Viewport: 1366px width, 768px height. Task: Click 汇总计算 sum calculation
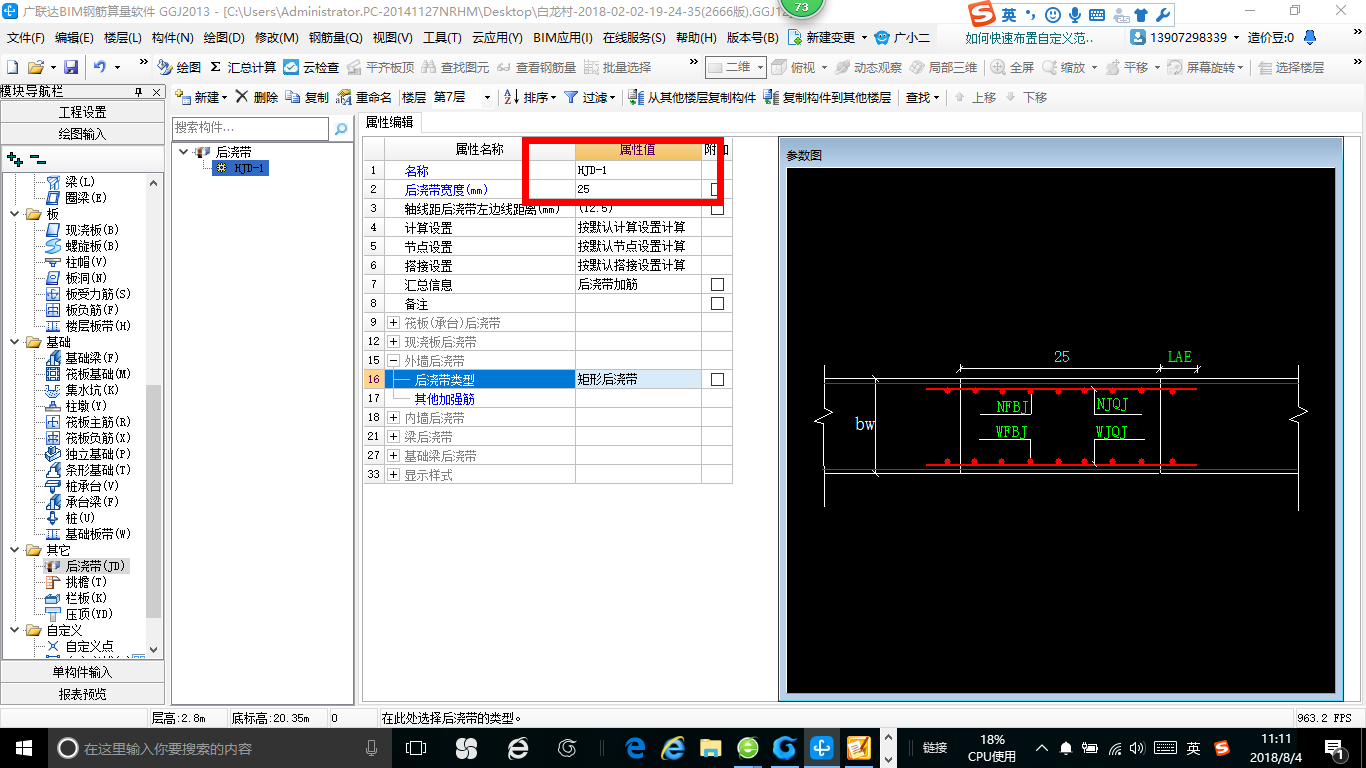pyautogui.click(x=243, y=67)
